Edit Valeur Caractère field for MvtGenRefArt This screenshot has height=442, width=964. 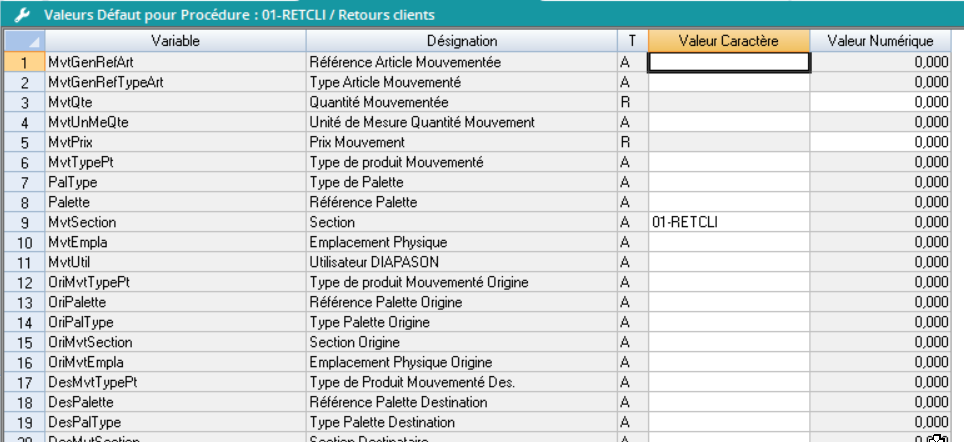tap(728, 62)
